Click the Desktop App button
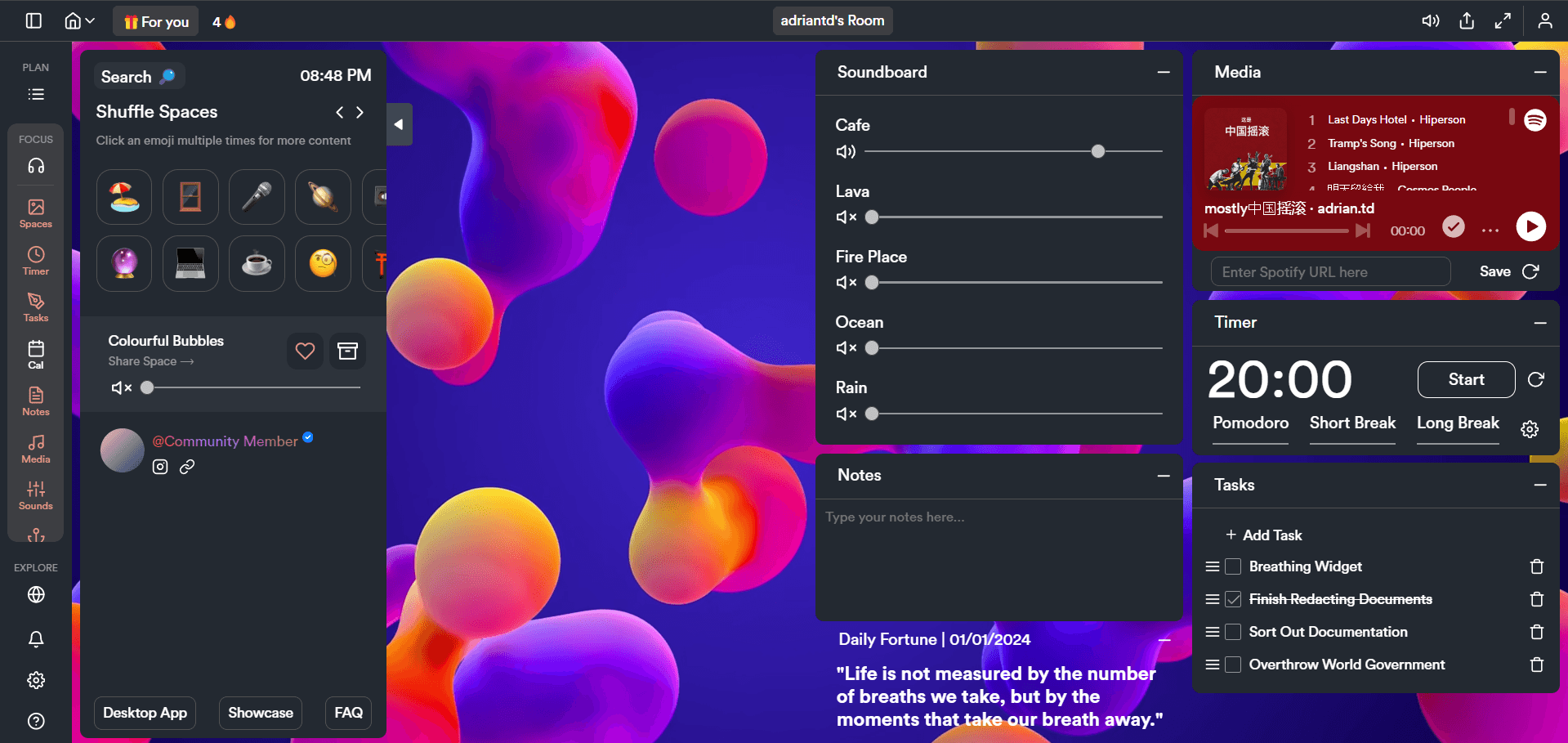This screenshot has height=743, width=1568. [x=145, y=713]
